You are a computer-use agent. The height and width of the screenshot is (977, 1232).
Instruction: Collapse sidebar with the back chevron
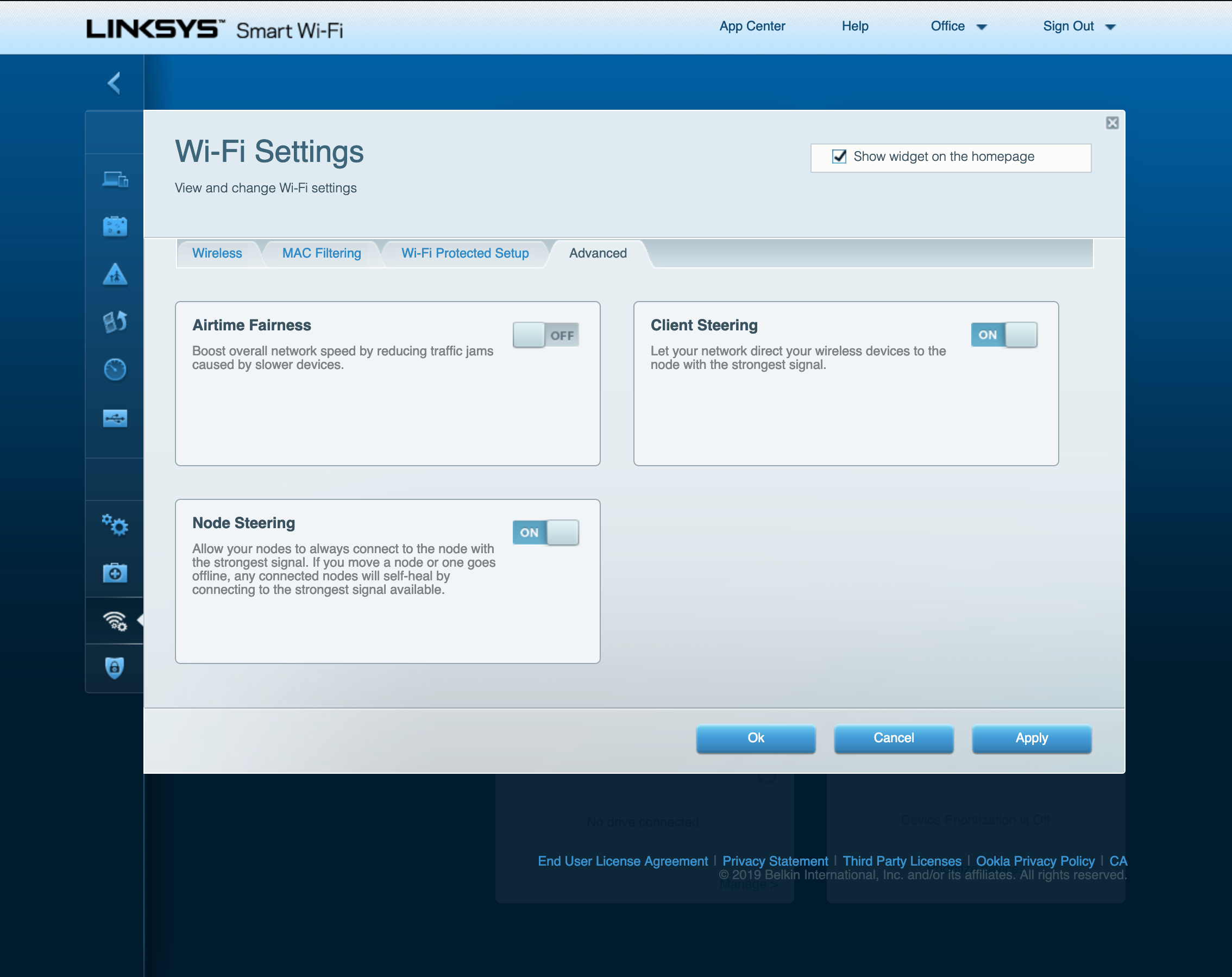coord(114,84)
